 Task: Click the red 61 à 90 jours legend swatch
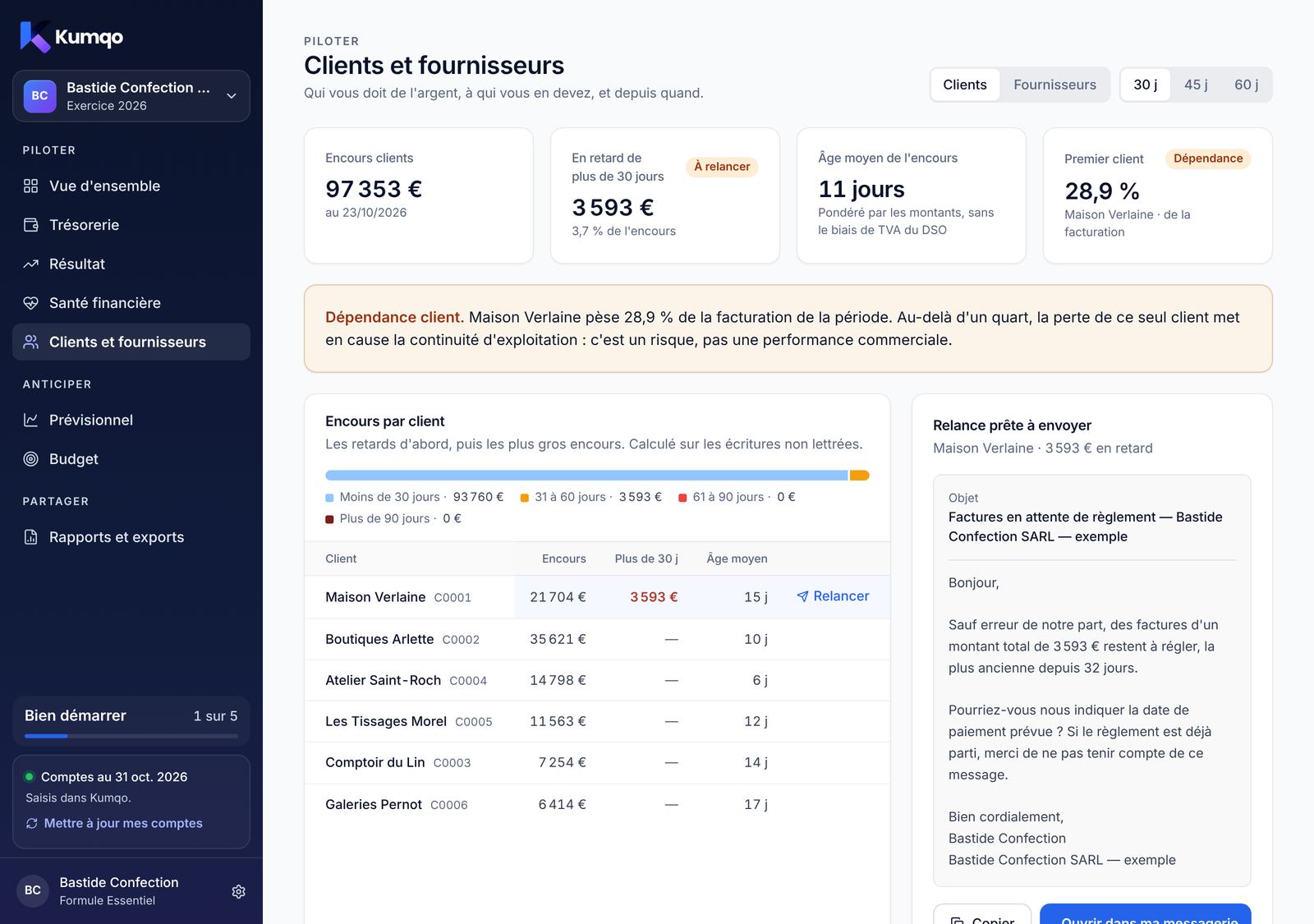682,498
